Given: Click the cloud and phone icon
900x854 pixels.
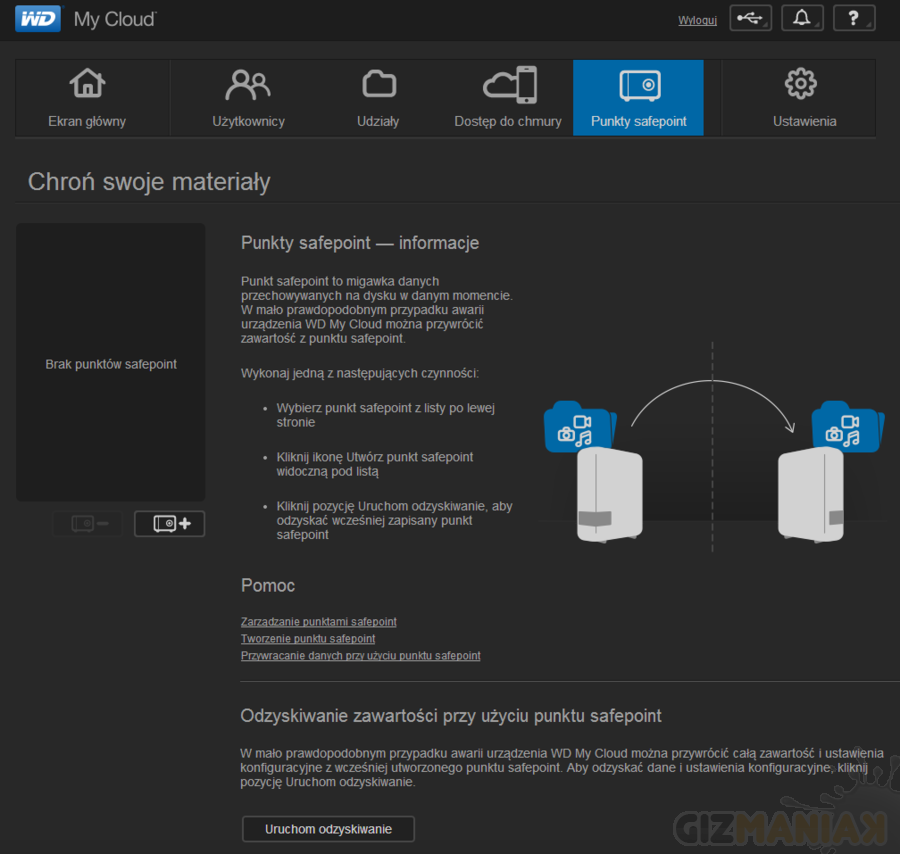Looking at the screenshot, I should coord(508,85).
